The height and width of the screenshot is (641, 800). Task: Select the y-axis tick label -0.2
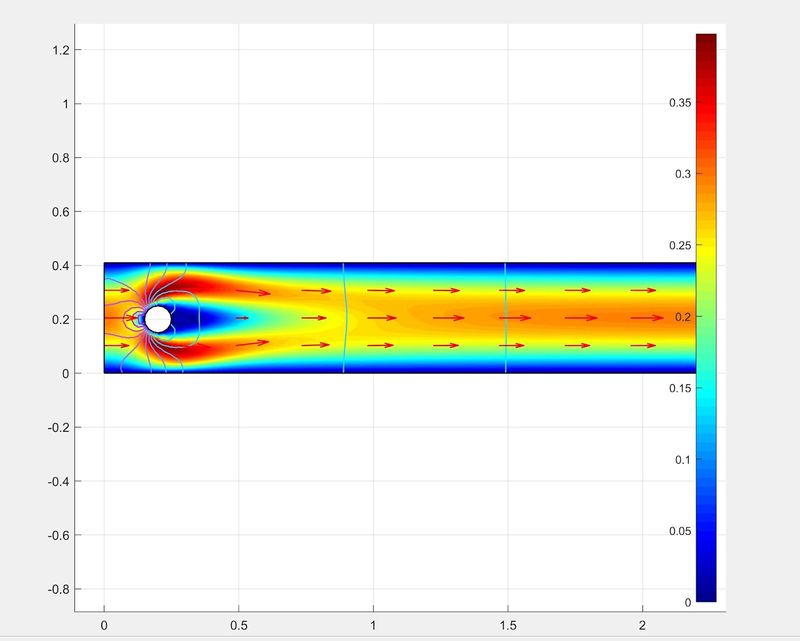[58, 428]
